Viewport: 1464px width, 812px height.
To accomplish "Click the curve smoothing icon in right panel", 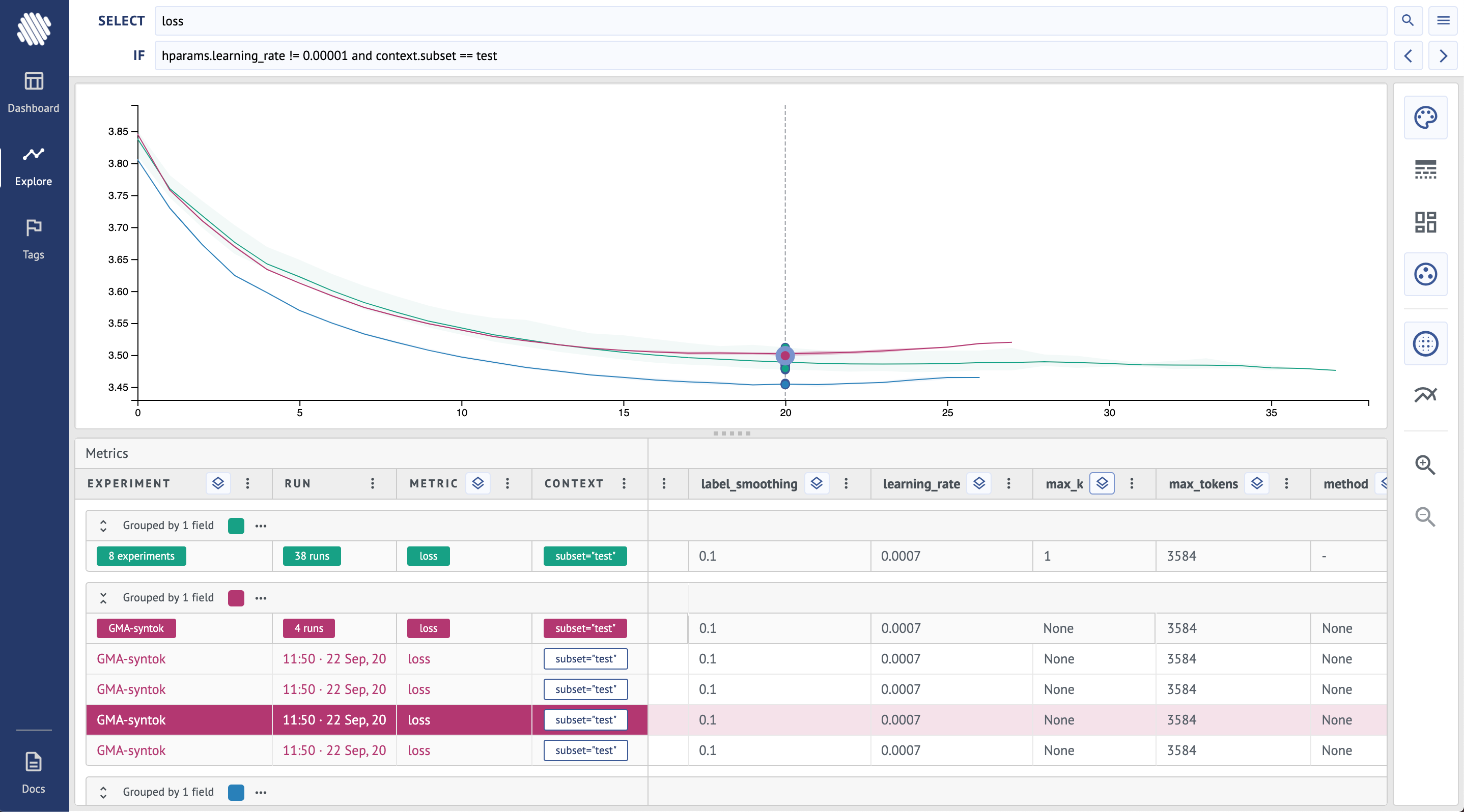I will (x=1425, y=395).
